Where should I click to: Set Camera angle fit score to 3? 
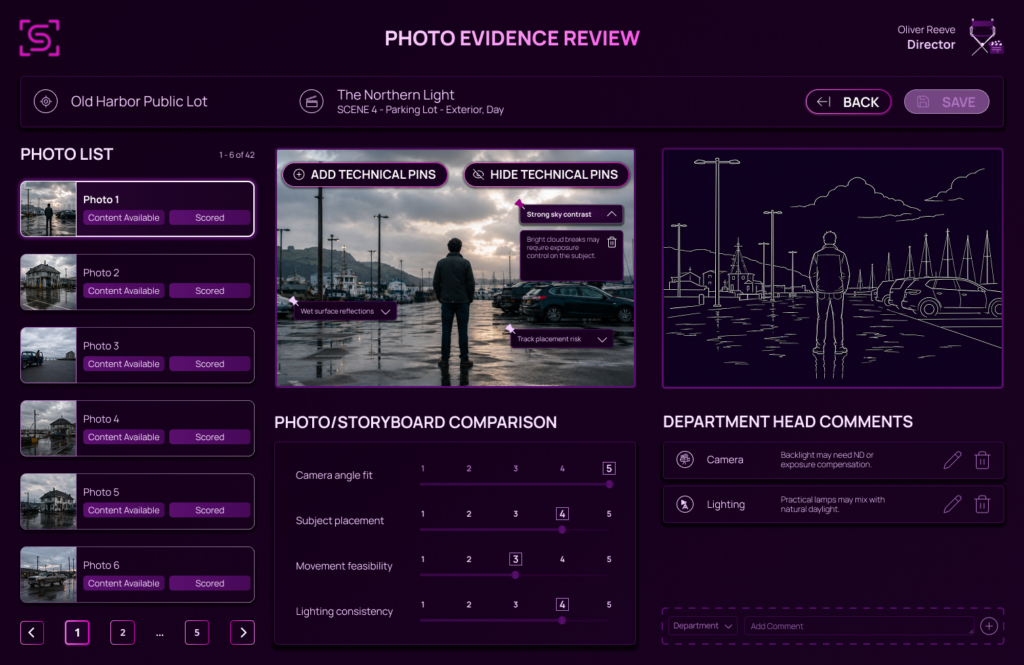515,468
